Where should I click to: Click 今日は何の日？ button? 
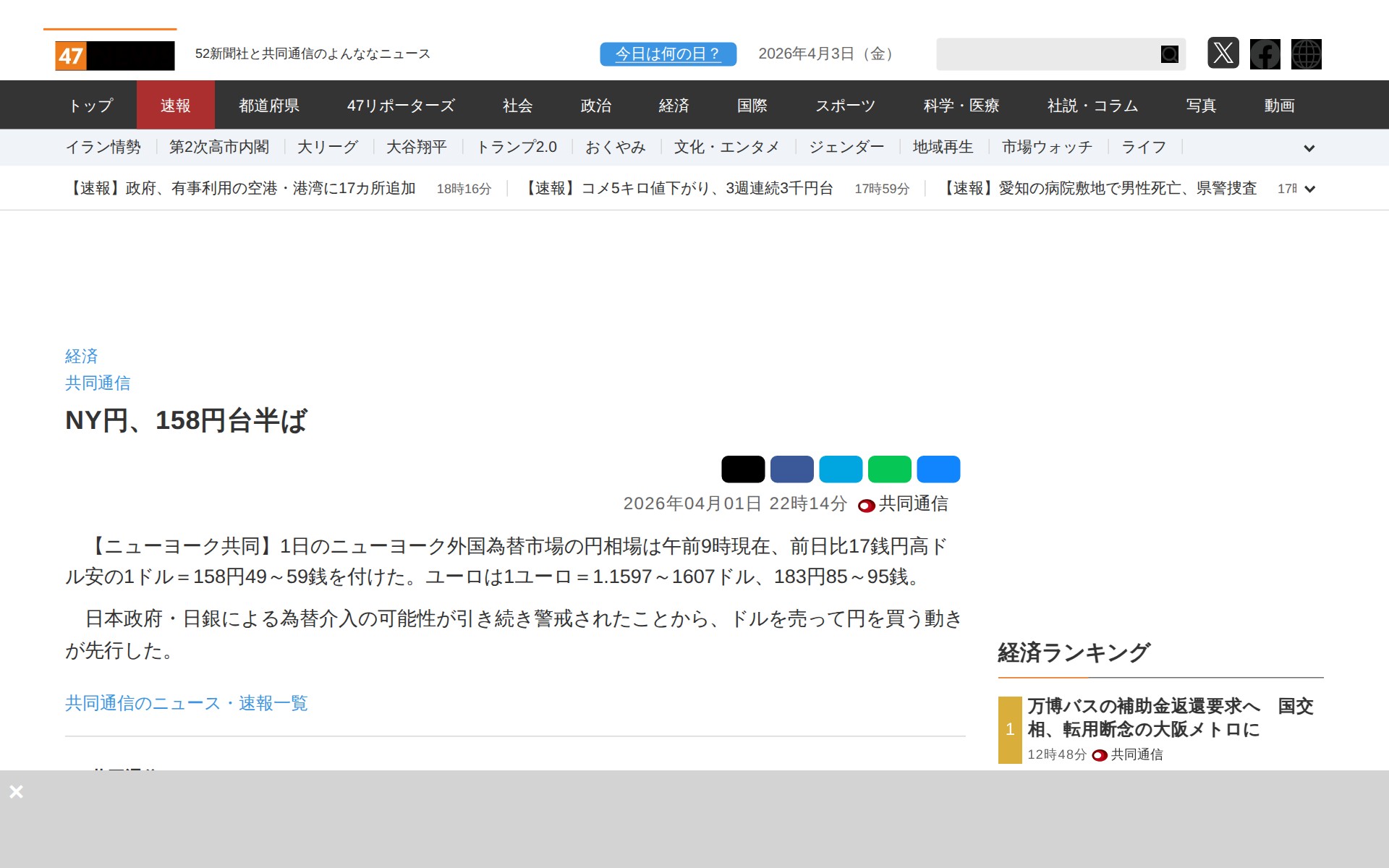pyautogui.click(x=667, y=54)
